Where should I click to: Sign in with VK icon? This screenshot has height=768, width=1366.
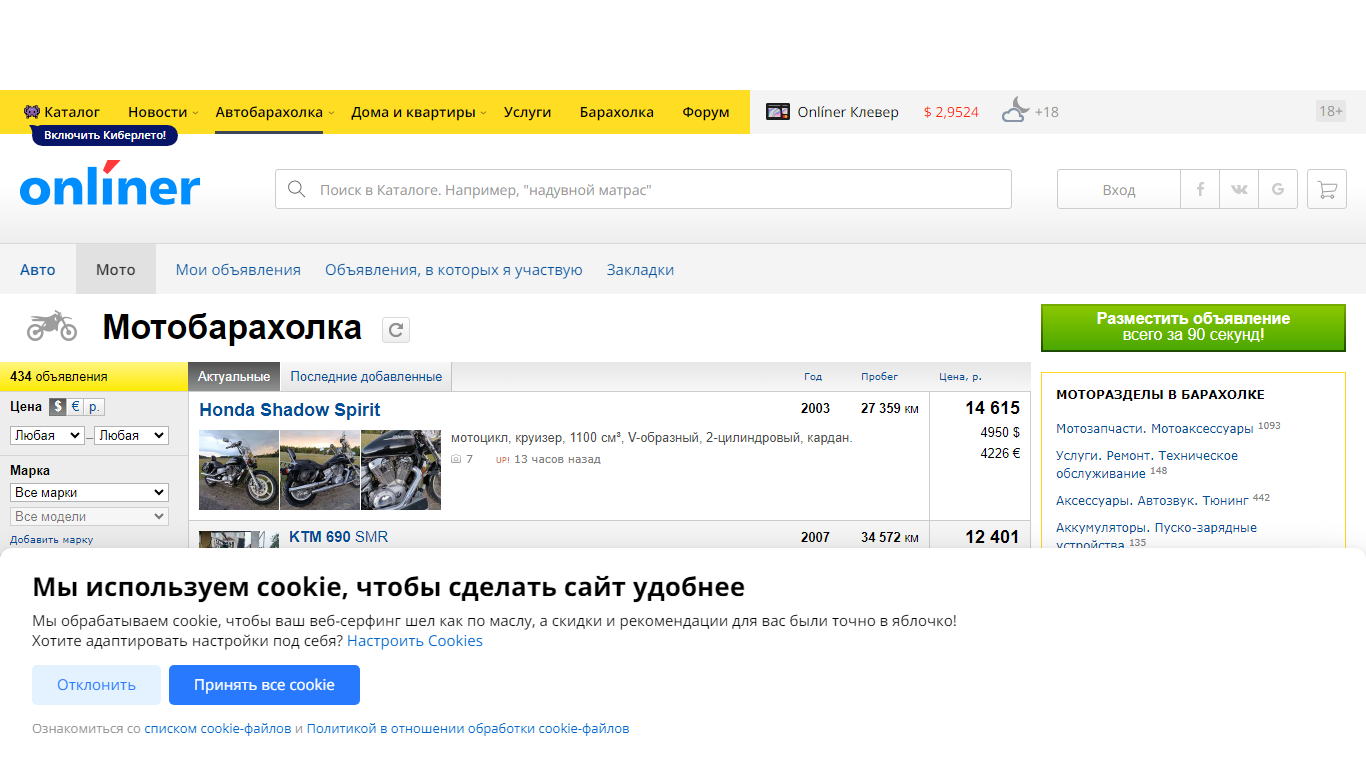1239,189
